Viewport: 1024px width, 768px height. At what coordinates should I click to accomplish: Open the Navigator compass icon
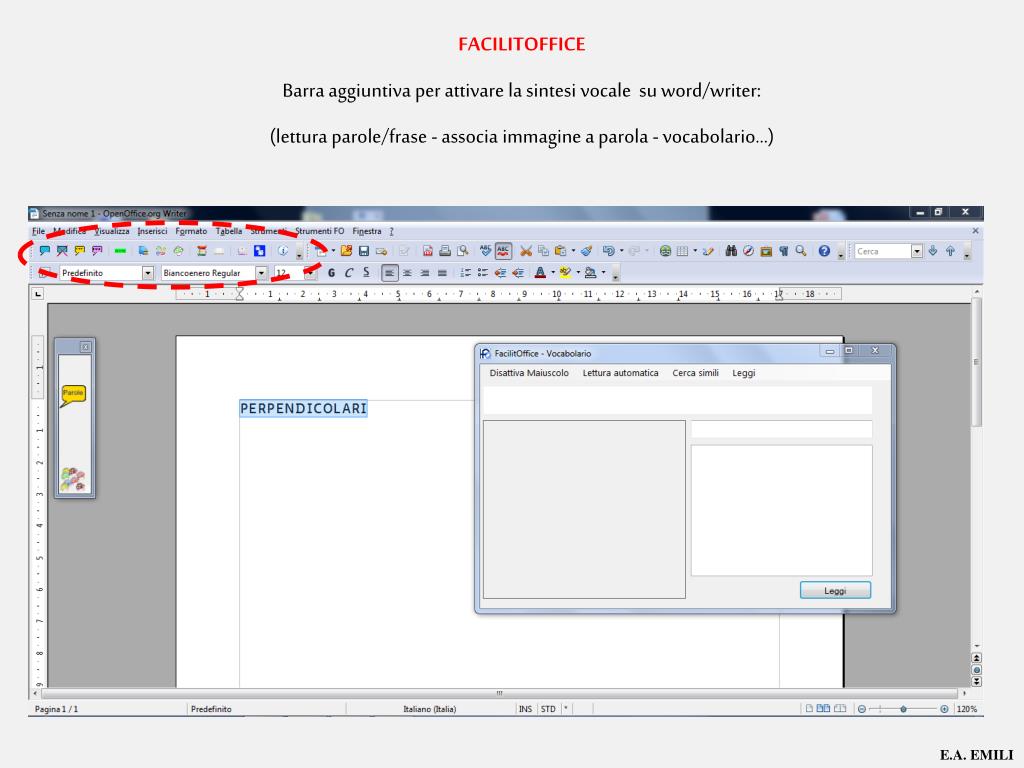pos(748,251)
